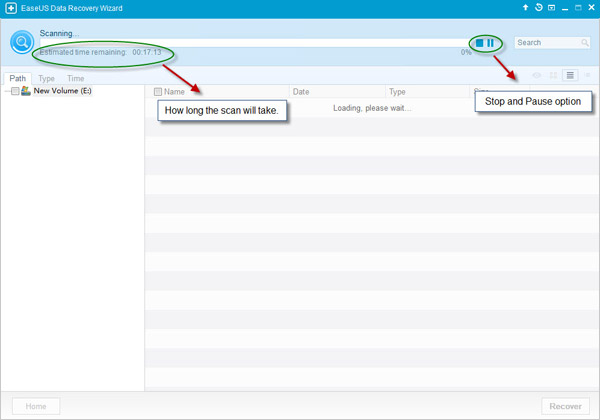Tick the select-all checkbox beside Name
Screen dimensions: 600x420
coord(158,92)
